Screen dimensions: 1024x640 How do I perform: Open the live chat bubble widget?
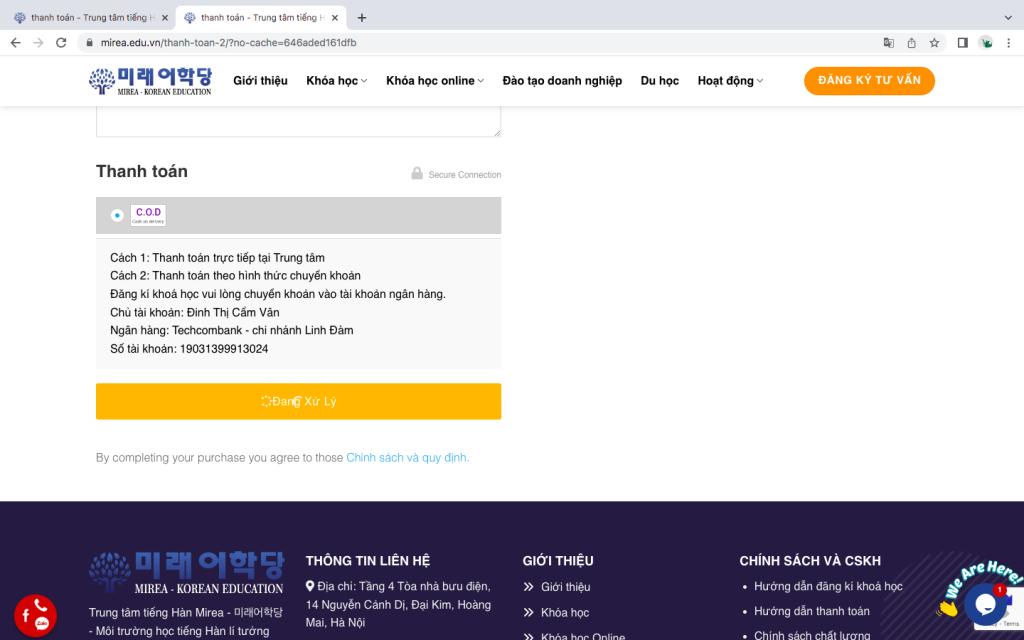(984, 604)
